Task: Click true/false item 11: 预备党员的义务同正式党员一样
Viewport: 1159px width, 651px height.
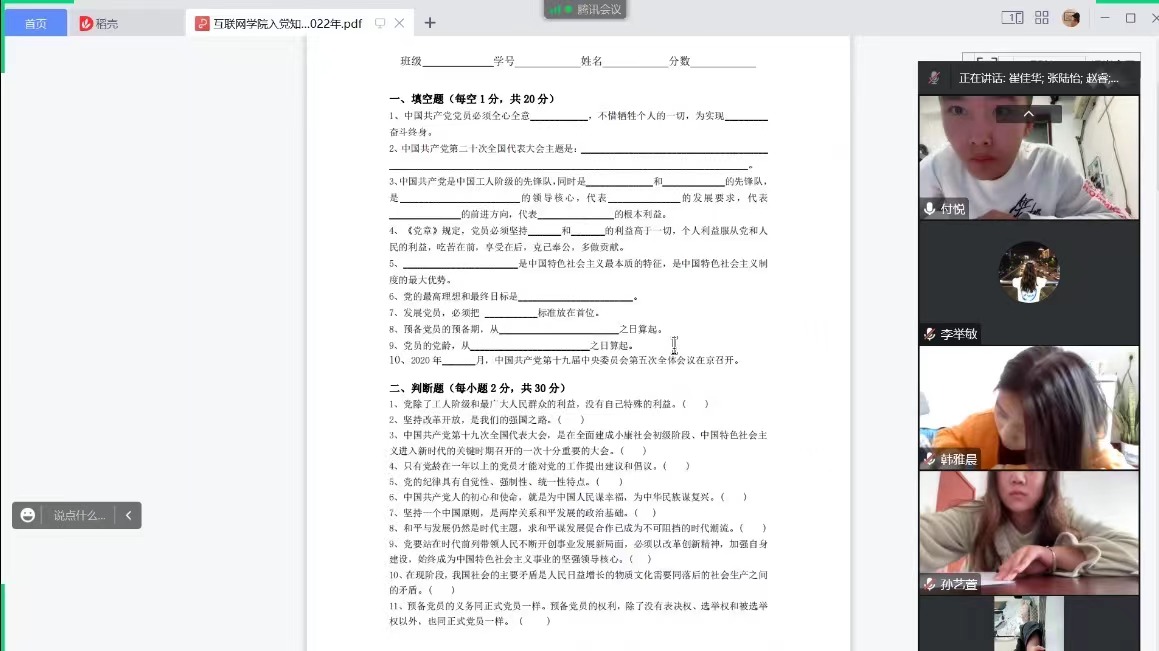Action: [578, 613]
